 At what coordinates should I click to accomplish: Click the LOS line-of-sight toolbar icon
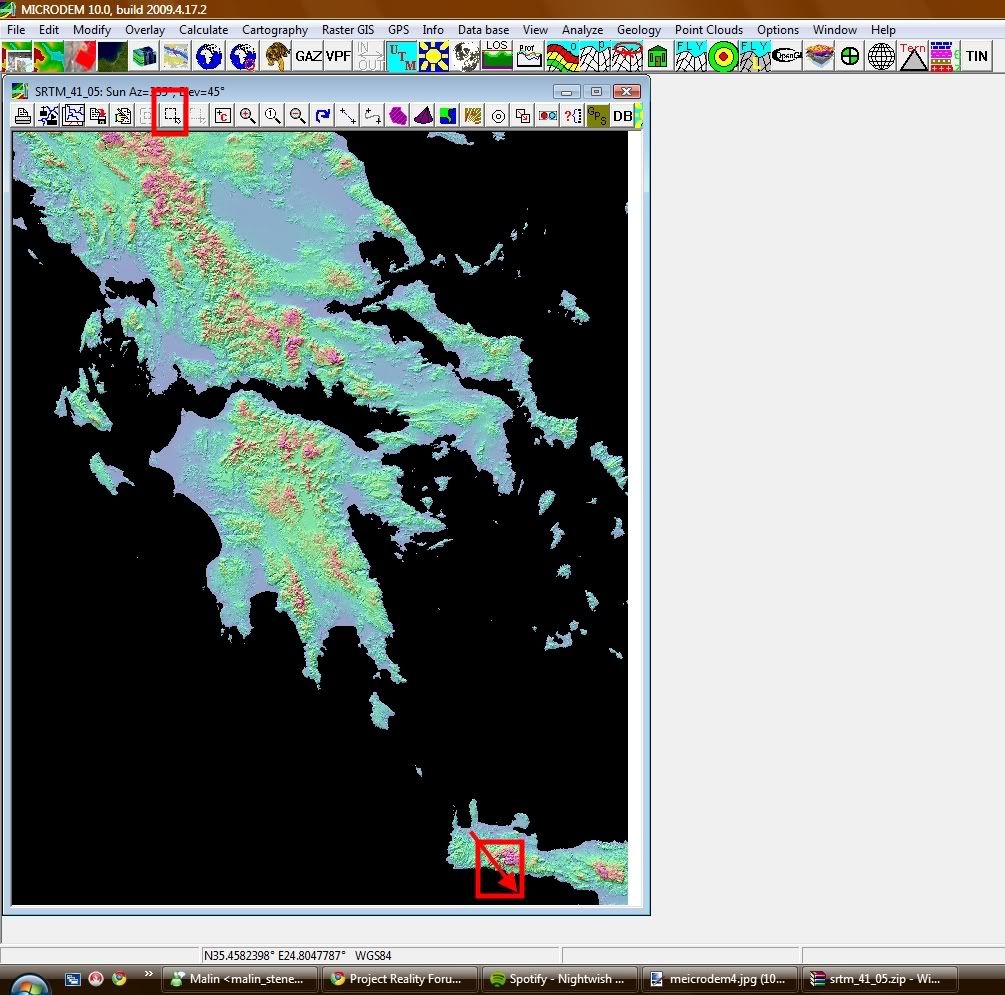(x=497, y=56)
